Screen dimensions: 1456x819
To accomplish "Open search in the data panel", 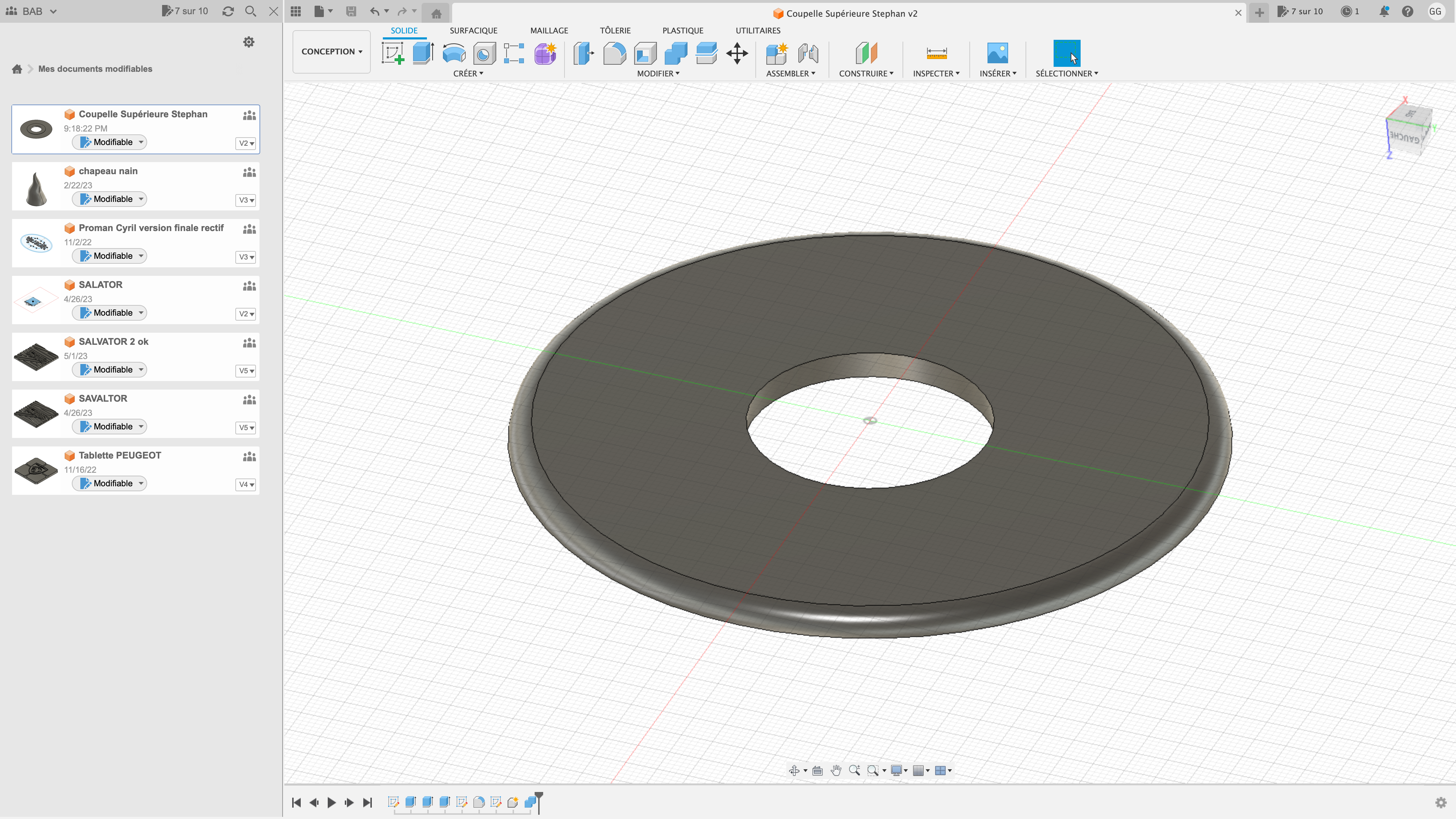I will click(250, 11).
